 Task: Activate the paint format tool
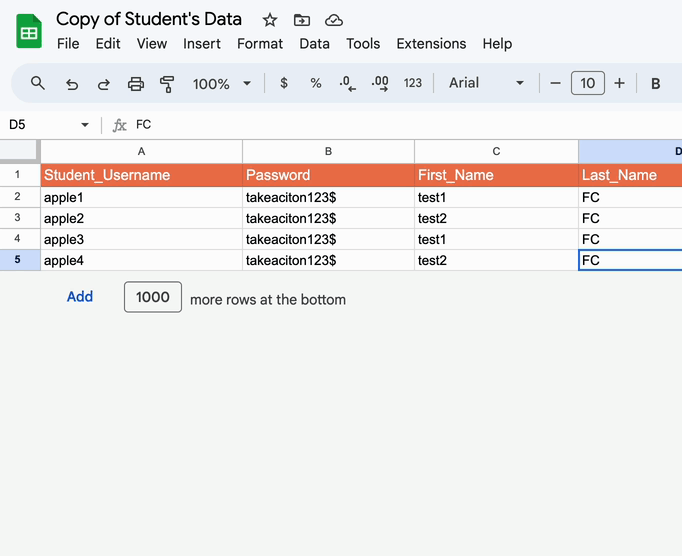pyautogui.click(x=167, y=84)
